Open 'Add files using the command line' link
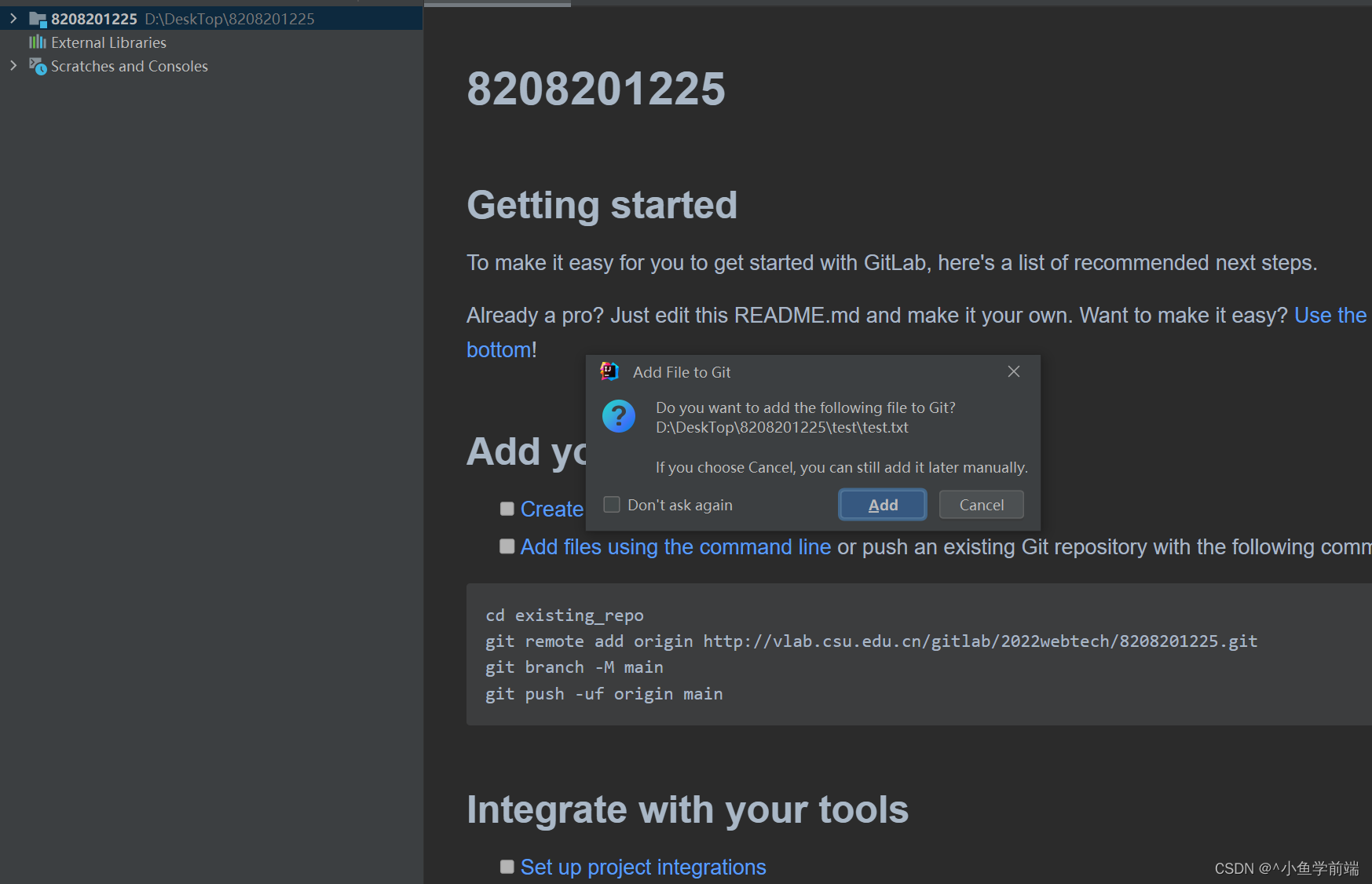The height and width of the screenshot is (884, 1372). [675, 546]
